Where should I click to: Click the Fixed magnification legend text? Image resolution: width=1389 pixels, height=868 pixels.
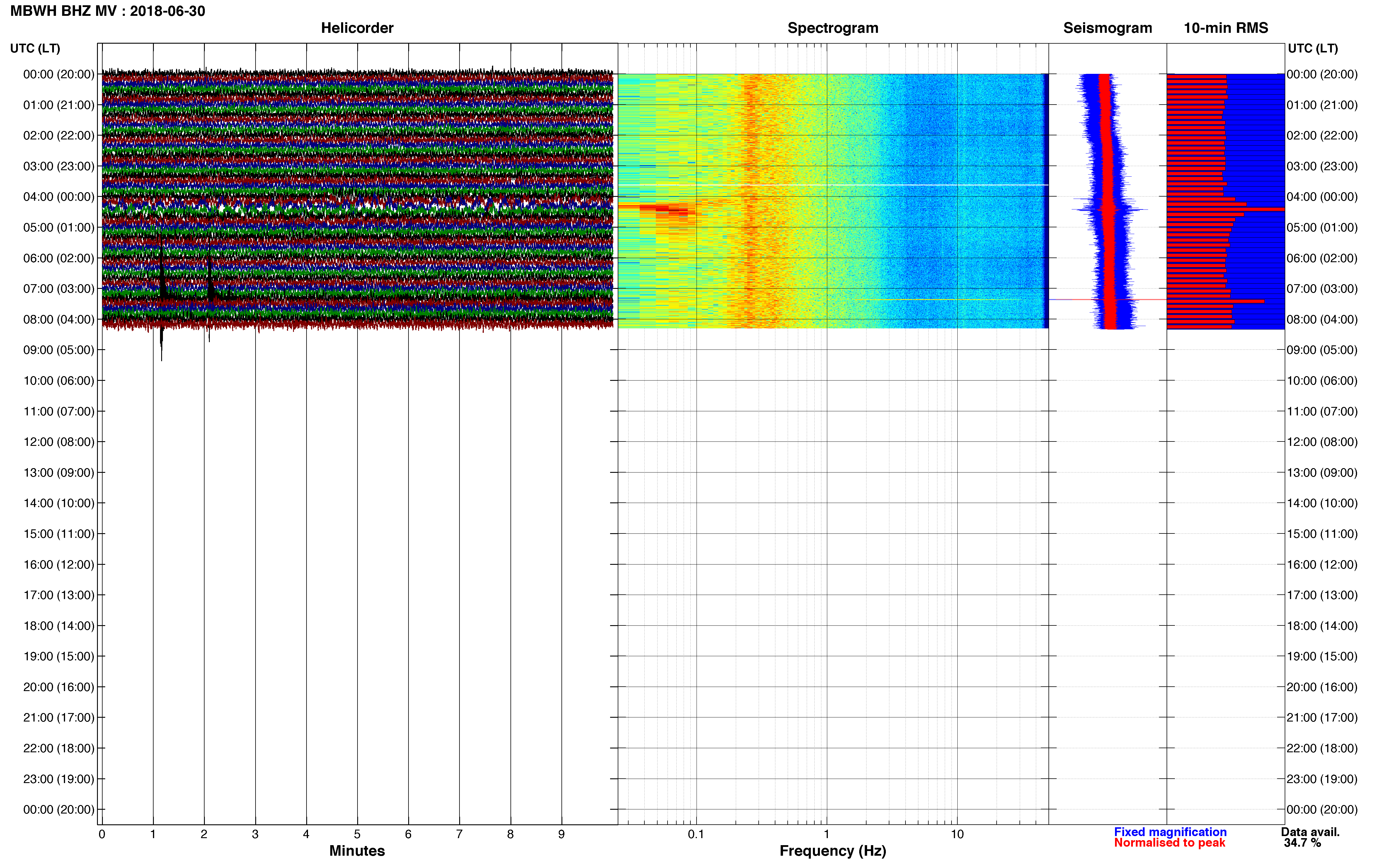pos(1170,832)
